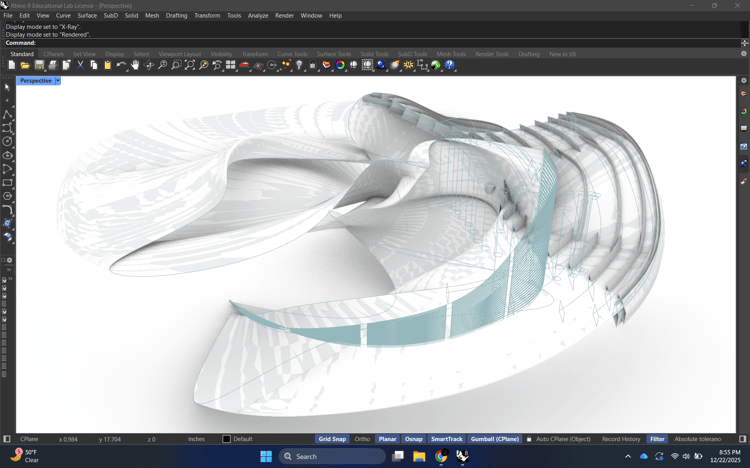The height and width of the screenshot is (468, 750).
Task: Select the Circle tool in left sidebar
Action: click(x=8, y=142)
